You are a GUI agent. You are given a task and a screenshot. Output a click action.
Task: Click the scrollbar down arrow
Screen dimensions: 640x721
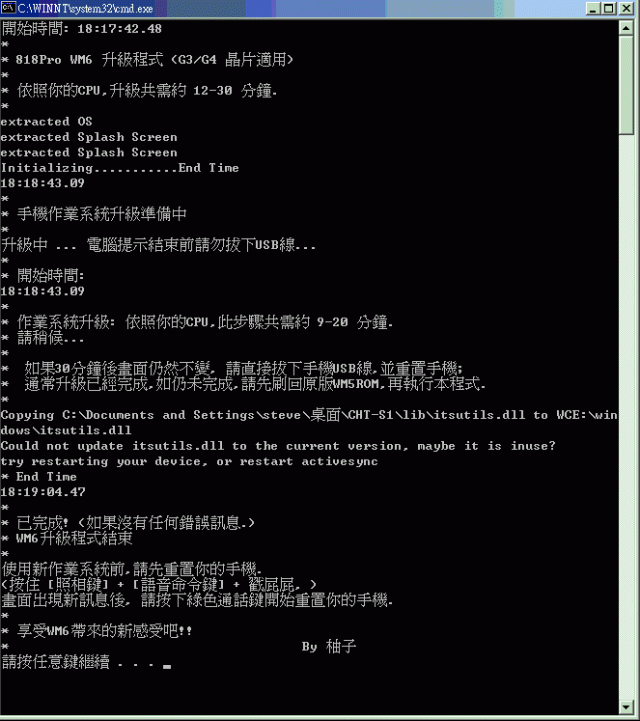pyautogui.click(x=626, y=707)
